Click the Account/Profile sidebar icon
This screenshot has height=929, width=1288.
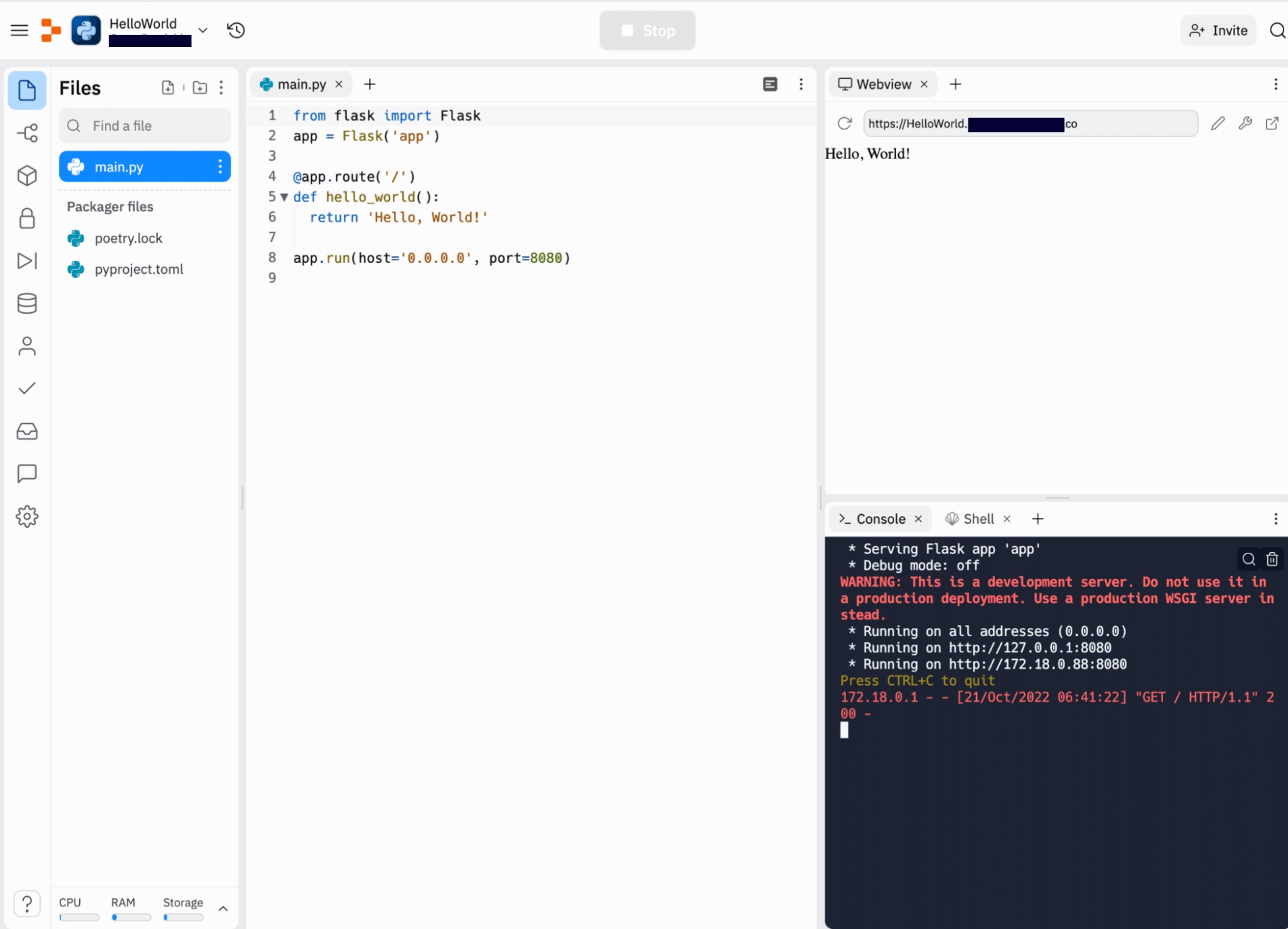27,346
